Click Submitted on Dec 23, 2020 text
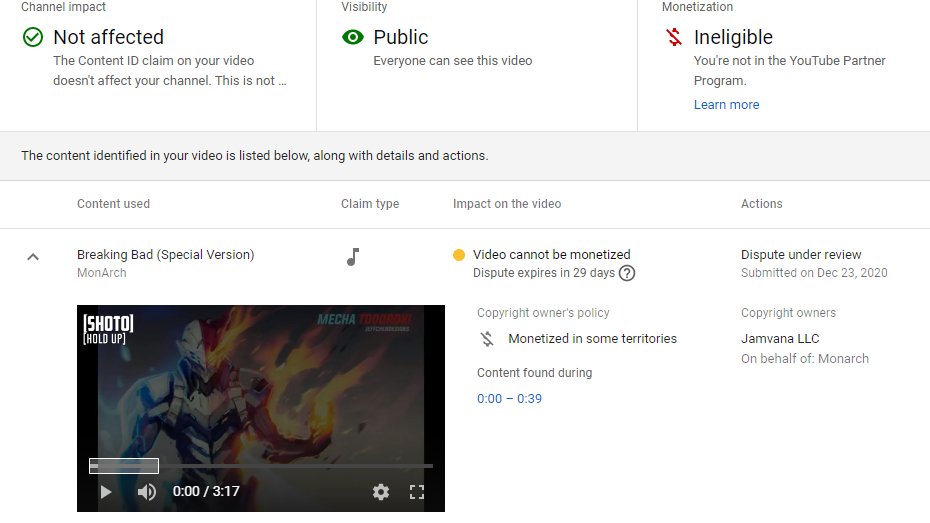The height and width of the screenshot is (523, 930). point(814,273)
